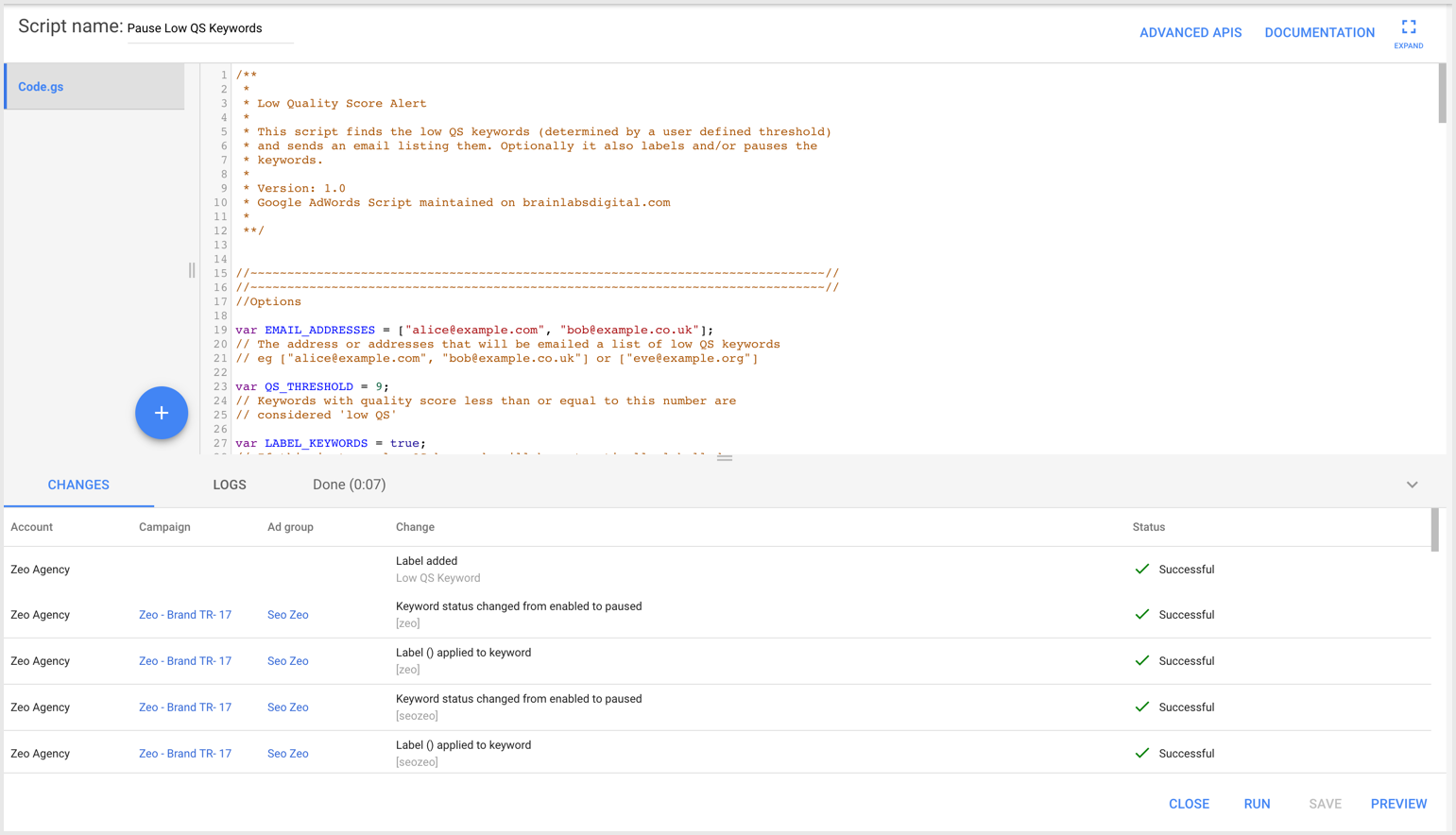Select the CHANGES tab

click(78, 485)
